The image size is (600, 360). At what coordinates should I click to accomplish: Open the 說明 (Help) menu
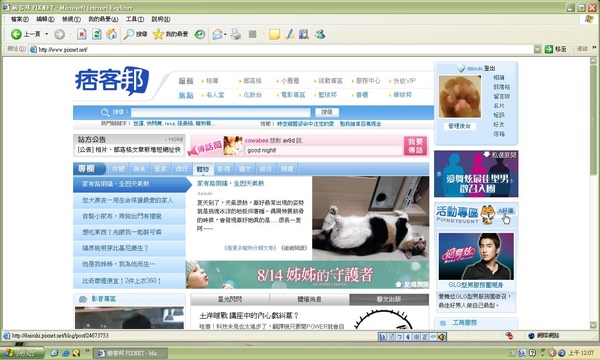tap(161, 19)
